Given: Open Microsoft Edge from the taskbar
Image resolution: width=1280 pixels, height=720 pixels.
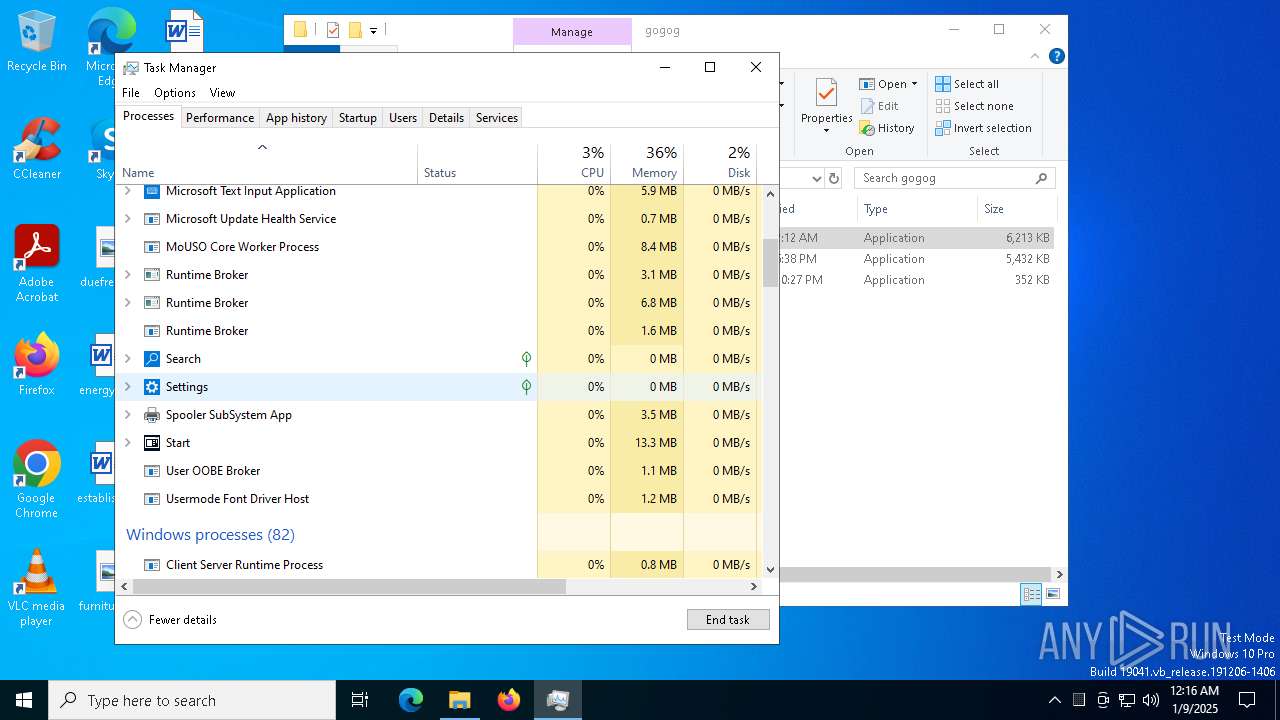Looking at the screenshot, I should click(x=411, y=700).
